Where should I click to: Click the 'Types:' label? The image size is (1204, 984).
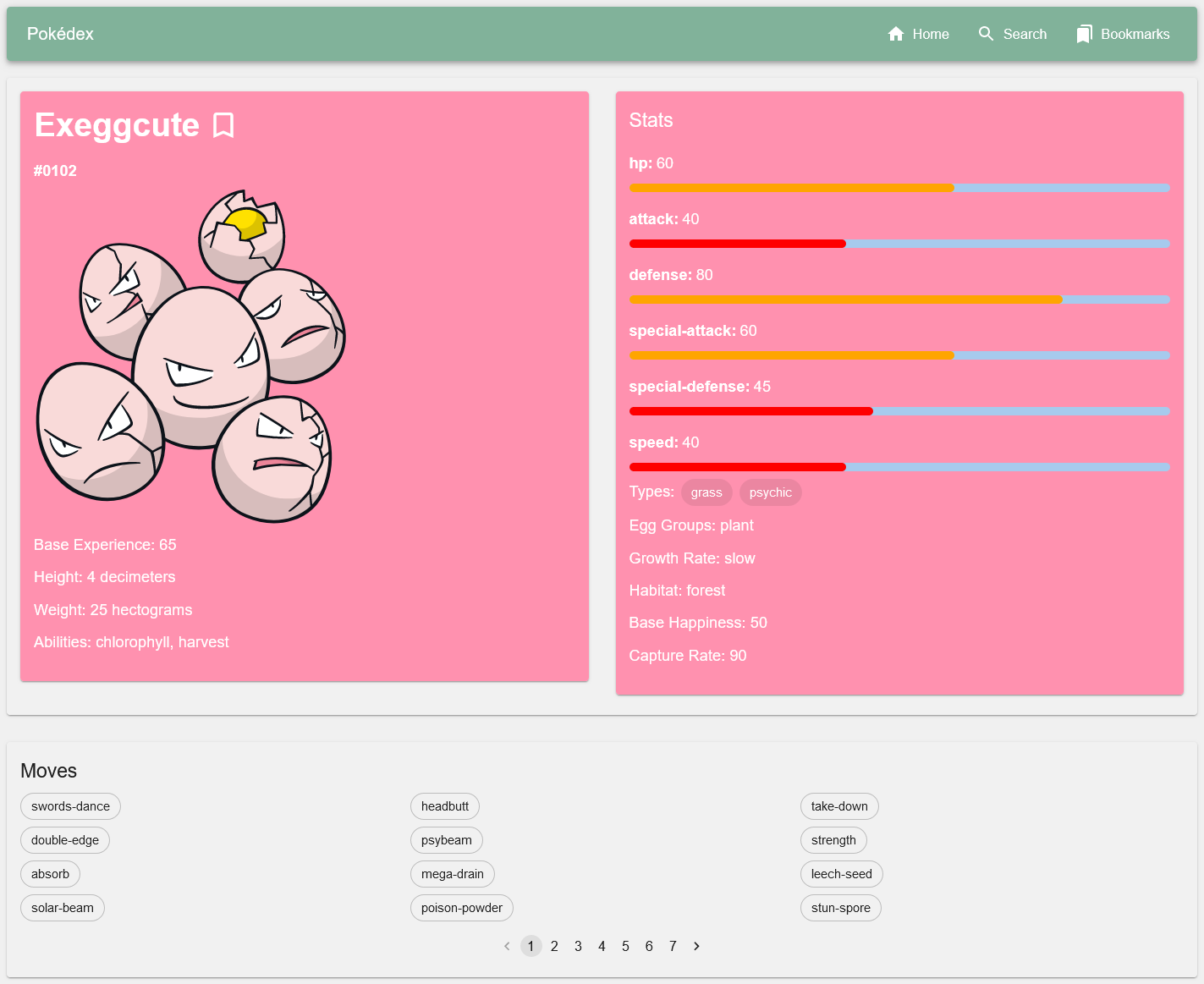point(651,492)
